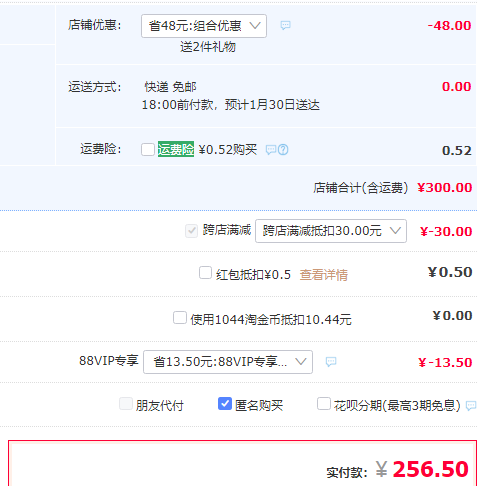The width and height of the screenshot is (484, 486).
Task: Toggle the 跨店满减 checkbox
Action: tap(191, 231)
